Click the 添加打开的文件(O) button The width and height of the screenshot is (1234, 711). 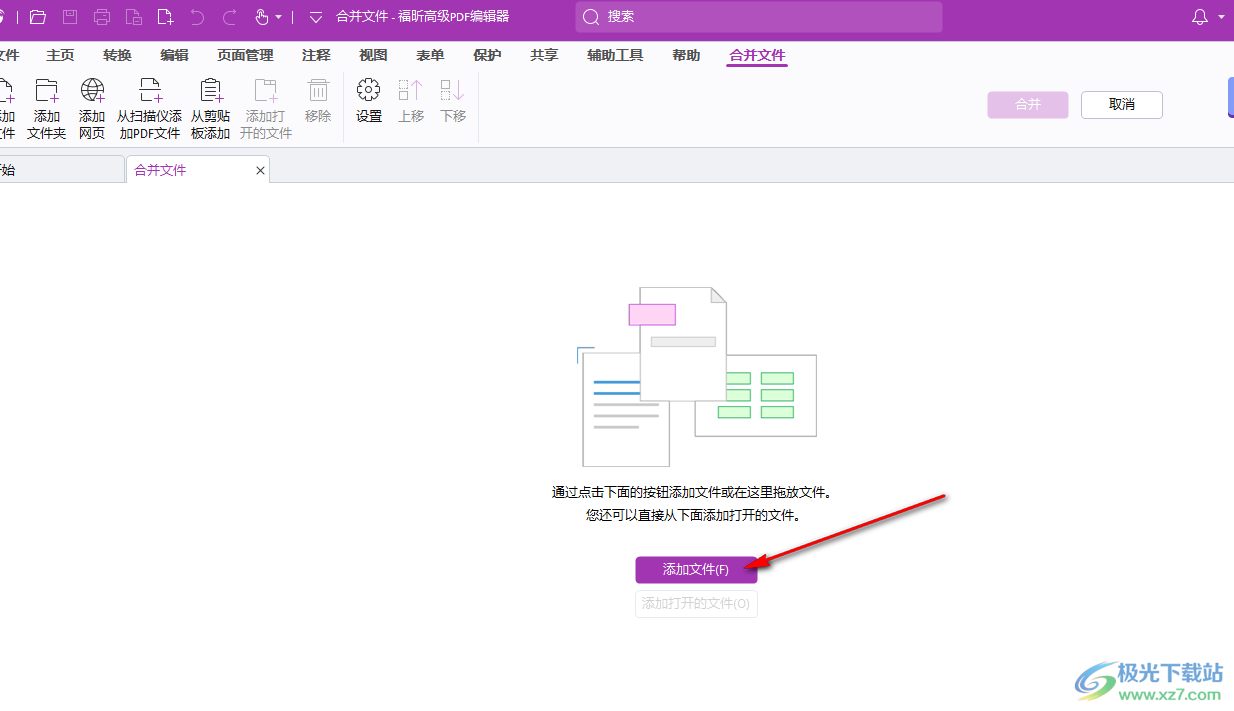696,604
